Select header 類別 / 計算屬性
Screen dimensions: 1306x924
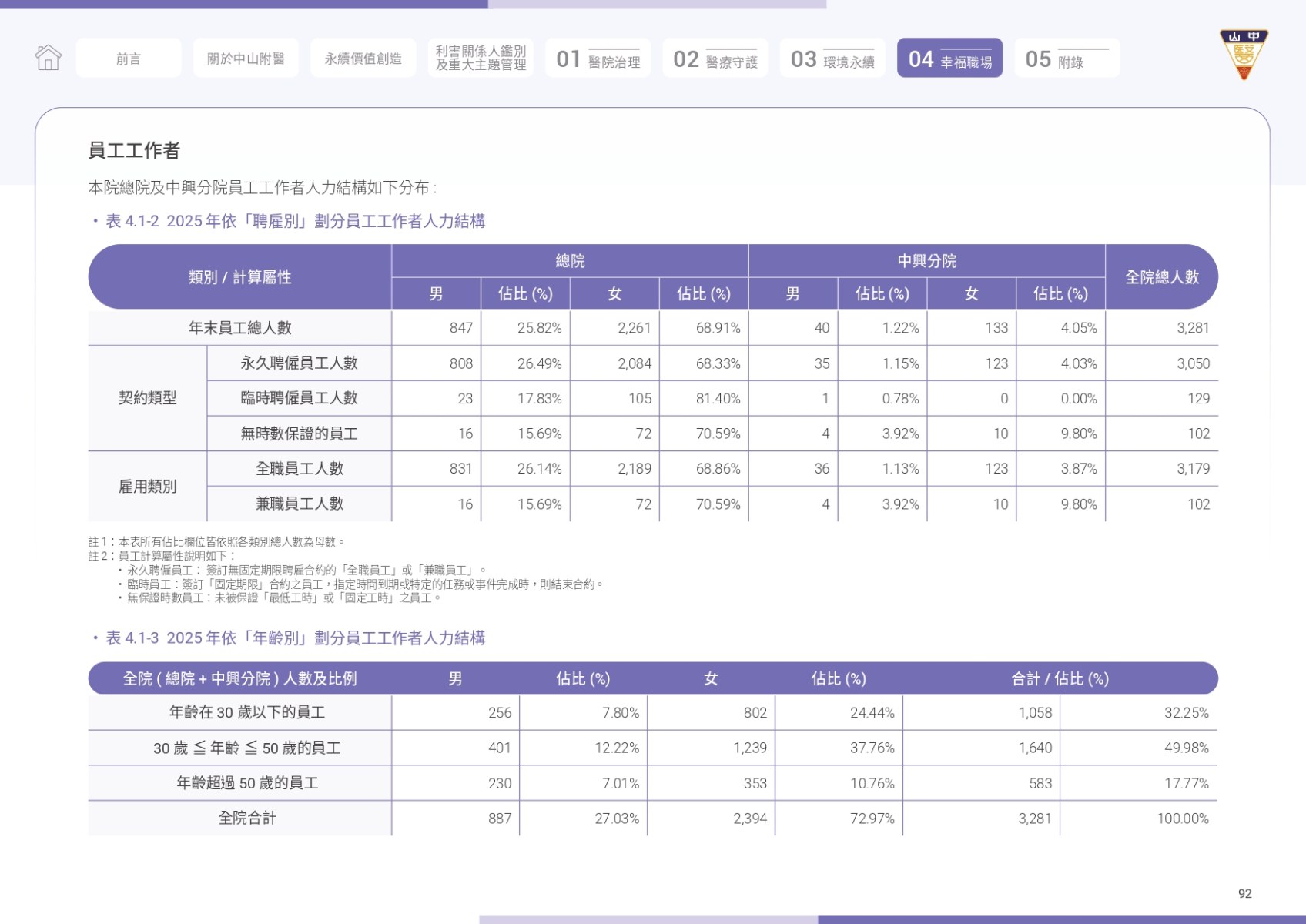[x=239, y=277]
